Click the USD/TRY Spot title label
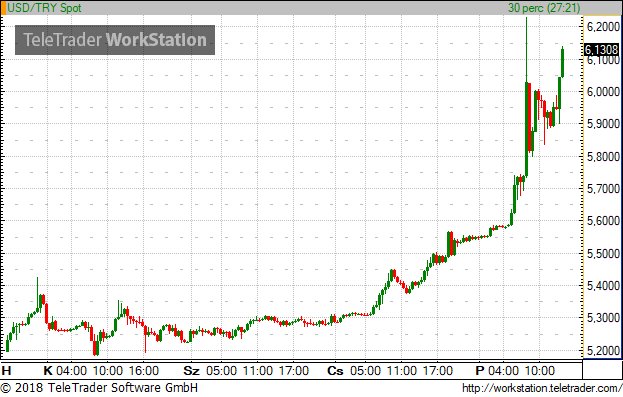Screen dimensions: 623x397 44,8
